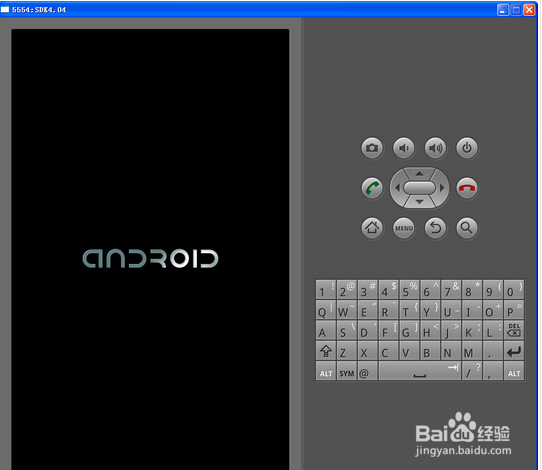Click the D key
The height and width of the screenshot is (470, 542).
coord(367,330)
